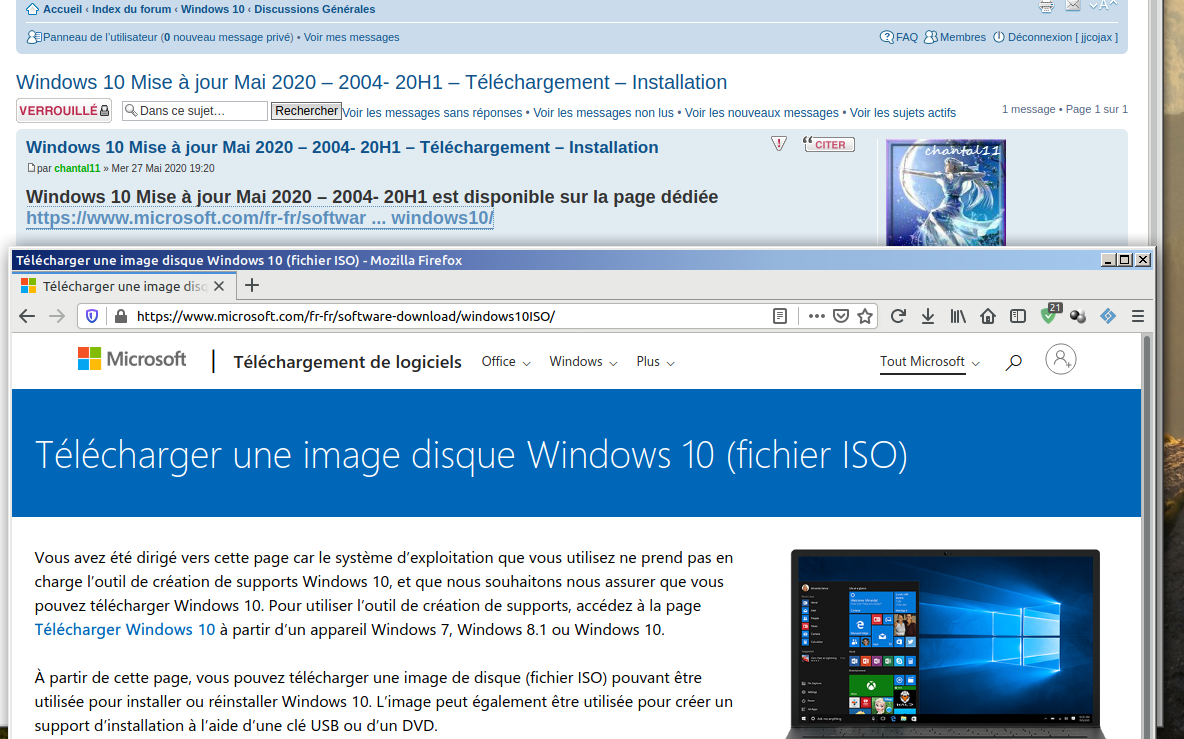Expand Plus dropdown on Microsoft page
Screen dimensions: 1184x739
[655, 362]
